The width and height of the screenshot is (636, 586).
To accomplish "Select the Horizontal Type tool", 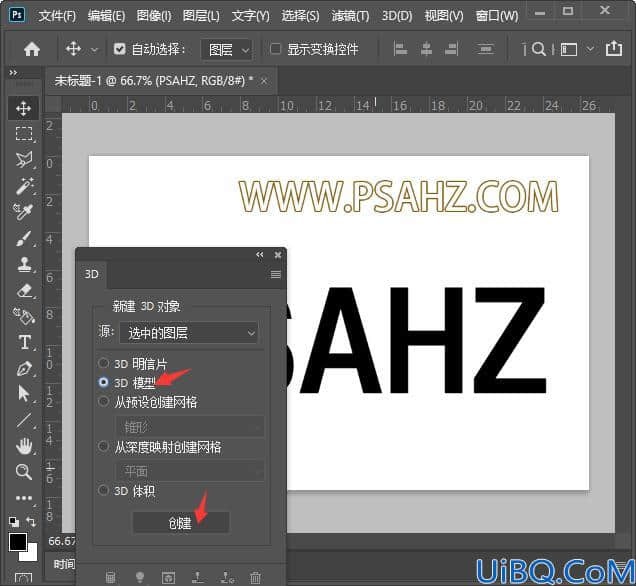I will (x=24, y=343).
